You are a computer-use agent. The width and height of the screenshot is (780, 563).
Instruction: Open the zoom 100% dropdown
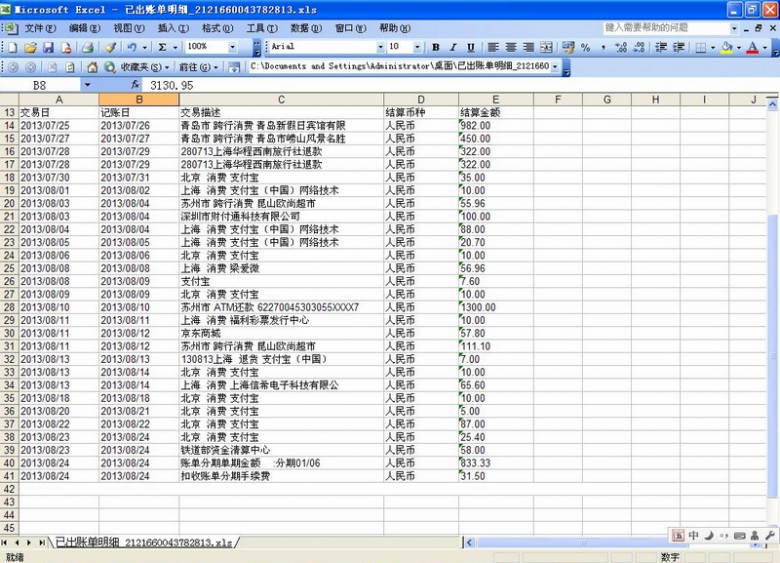(233, 47)
